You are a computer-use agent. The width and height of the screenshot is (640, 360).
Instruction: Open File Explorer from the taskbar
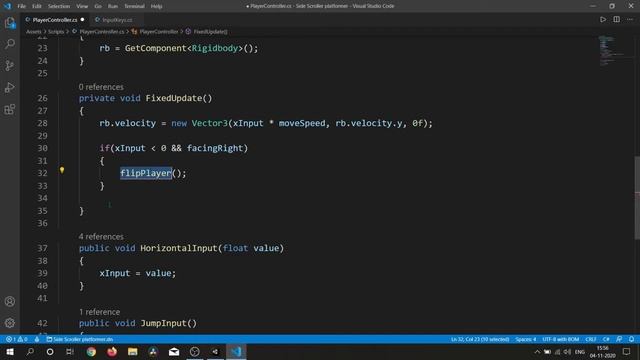pyautogui.click(x=133, y=351)
